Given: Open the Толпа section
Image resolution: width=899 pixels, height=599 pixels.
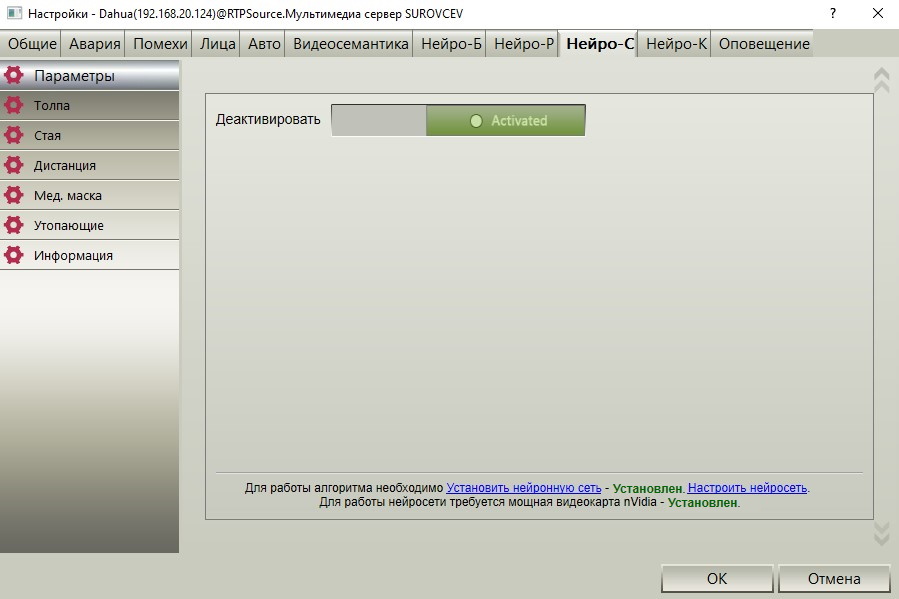Looking at the screenshot, I should click(x=89, y=105).
